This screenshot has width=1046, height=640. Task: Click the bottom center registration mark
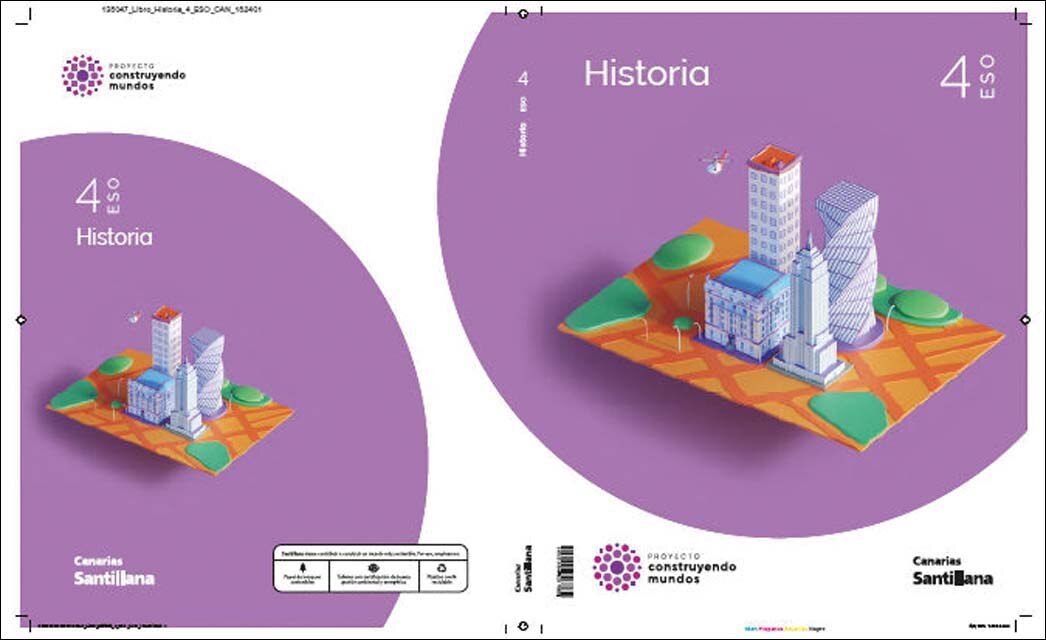pyautogui.click(x=524, y=627)
